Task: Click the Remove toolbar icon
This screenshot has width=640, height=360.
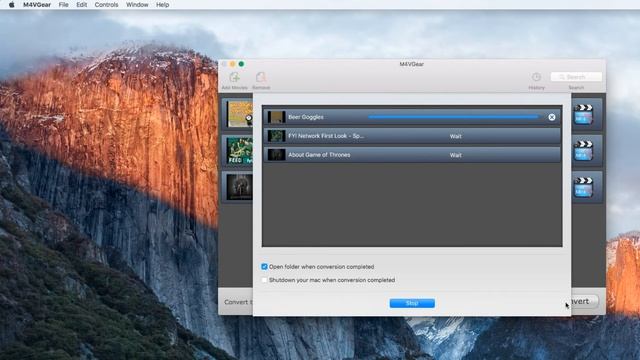Action: point(261,77)
